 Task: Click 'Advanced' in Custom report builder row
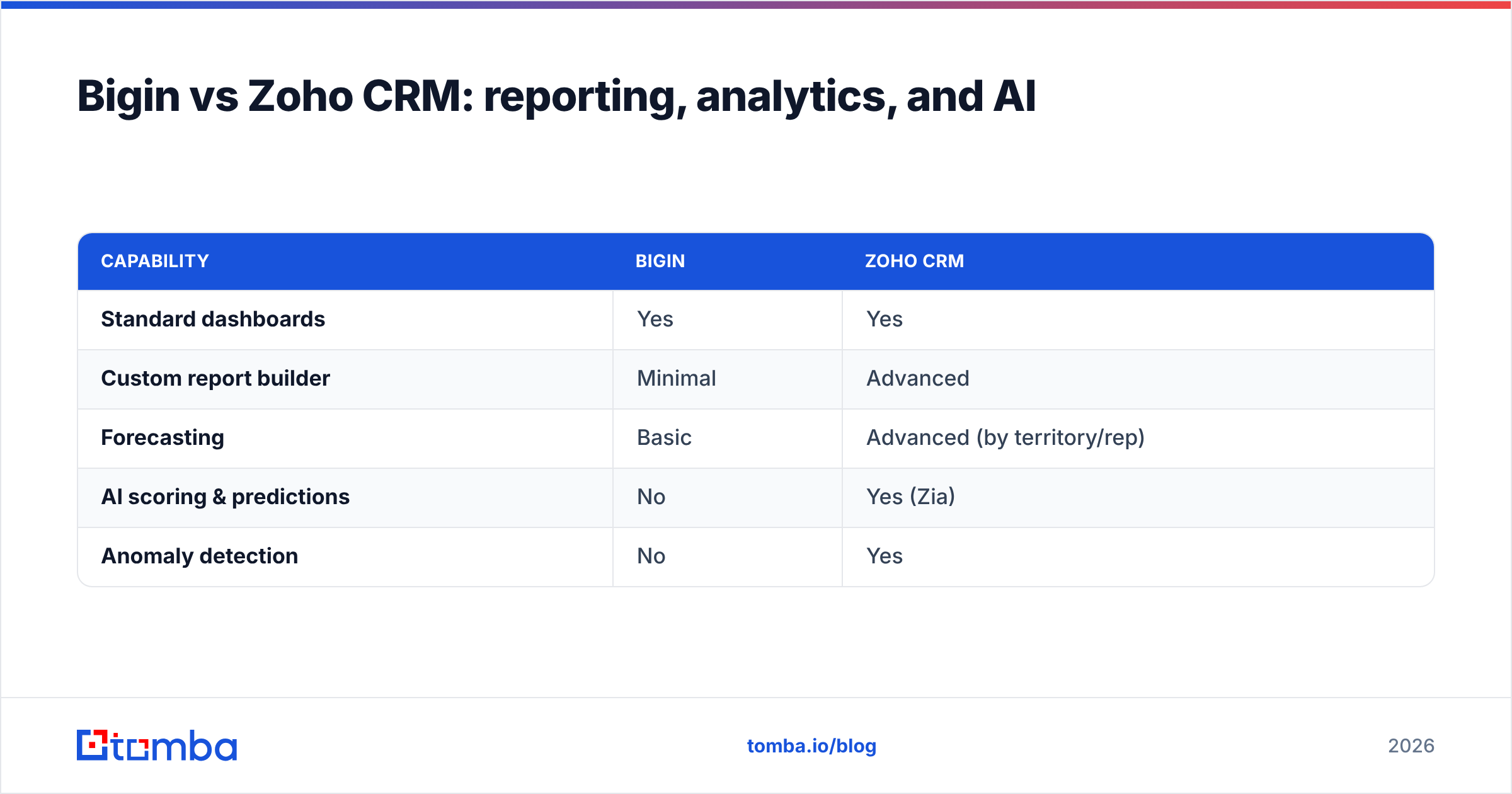click(918, 378)
